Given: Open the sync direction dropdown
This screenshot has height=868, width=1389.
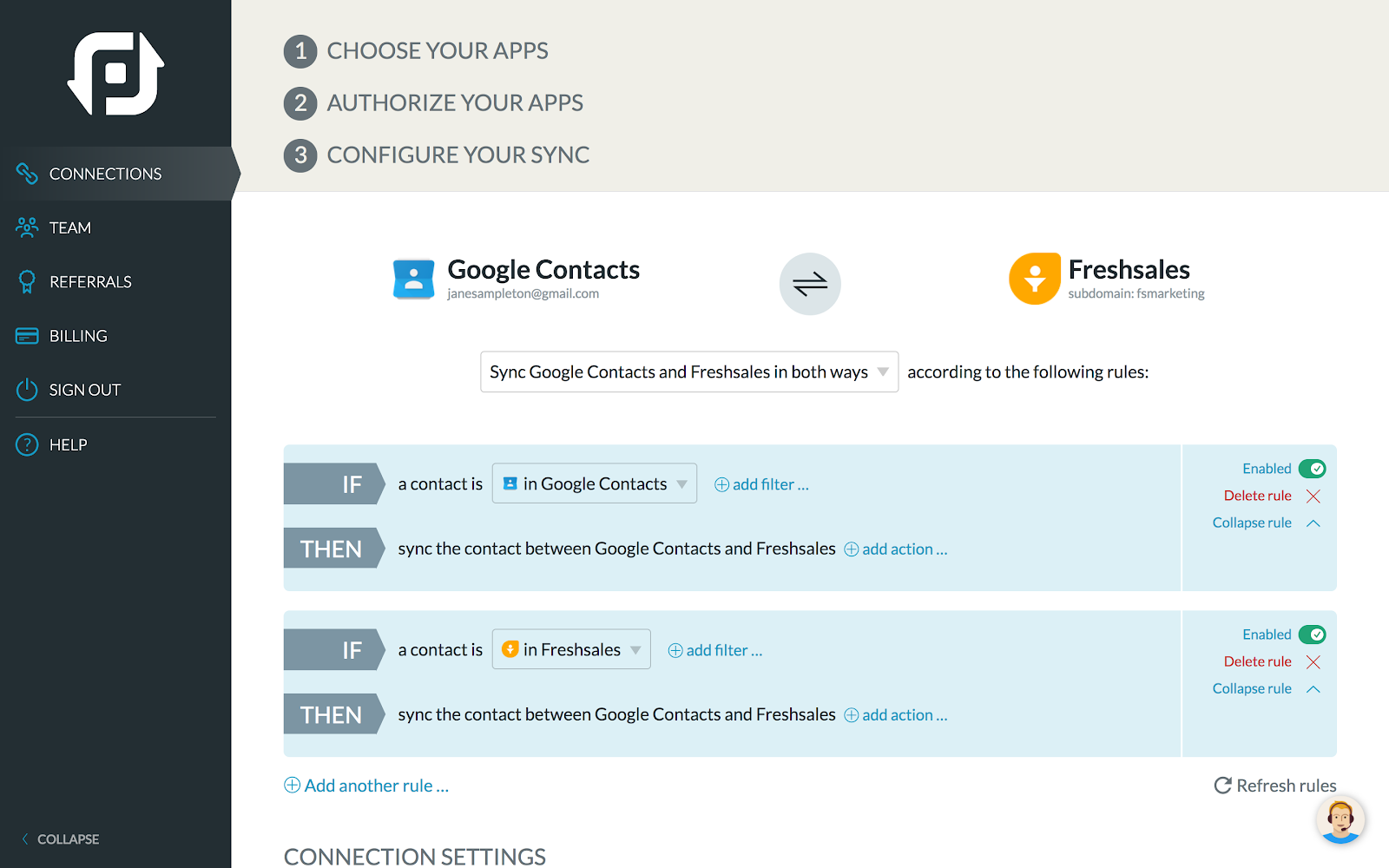Looking at the screenshot, I should [689, 372].
